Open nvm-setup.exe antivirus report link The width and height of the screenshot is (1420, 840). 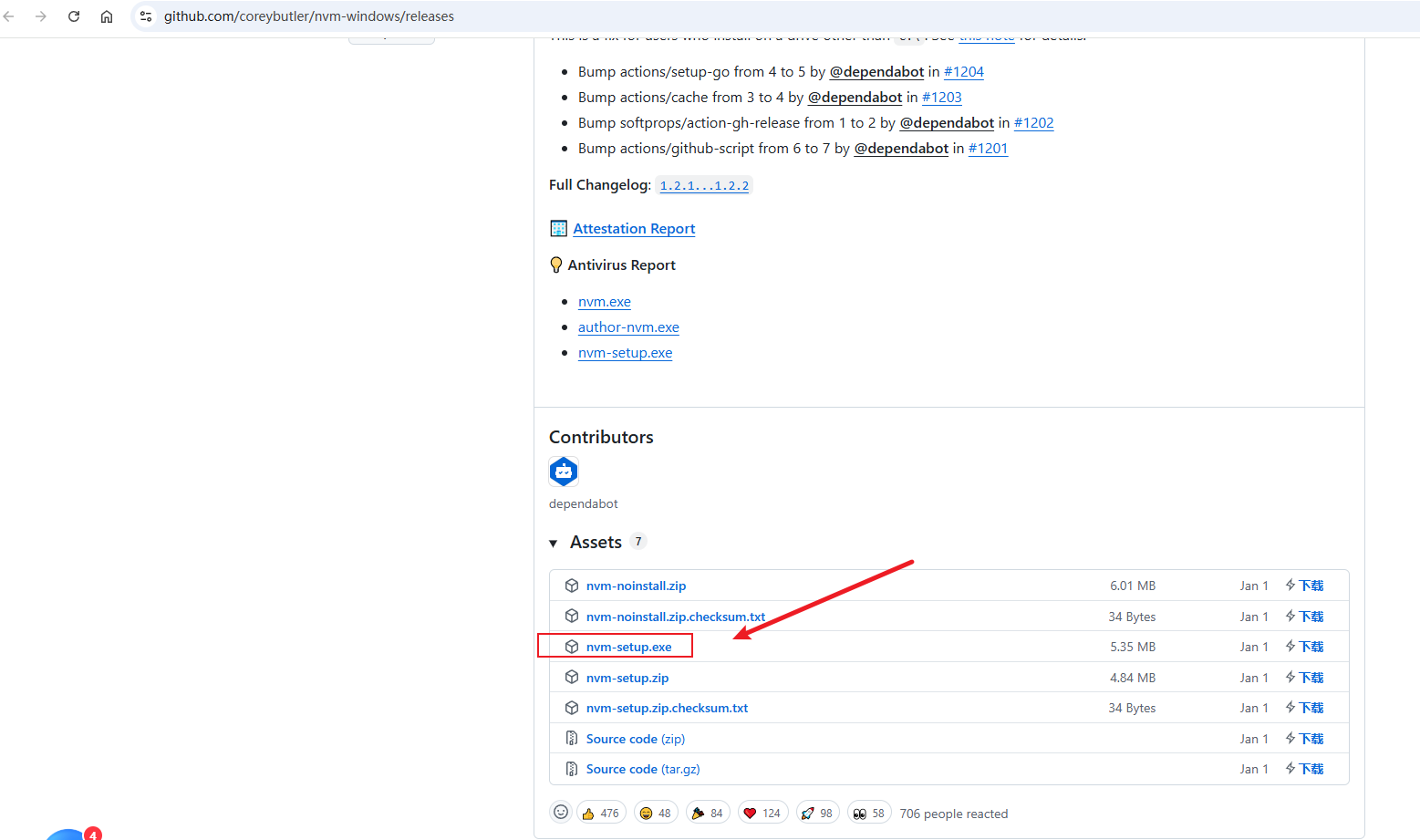coord(626,353)
